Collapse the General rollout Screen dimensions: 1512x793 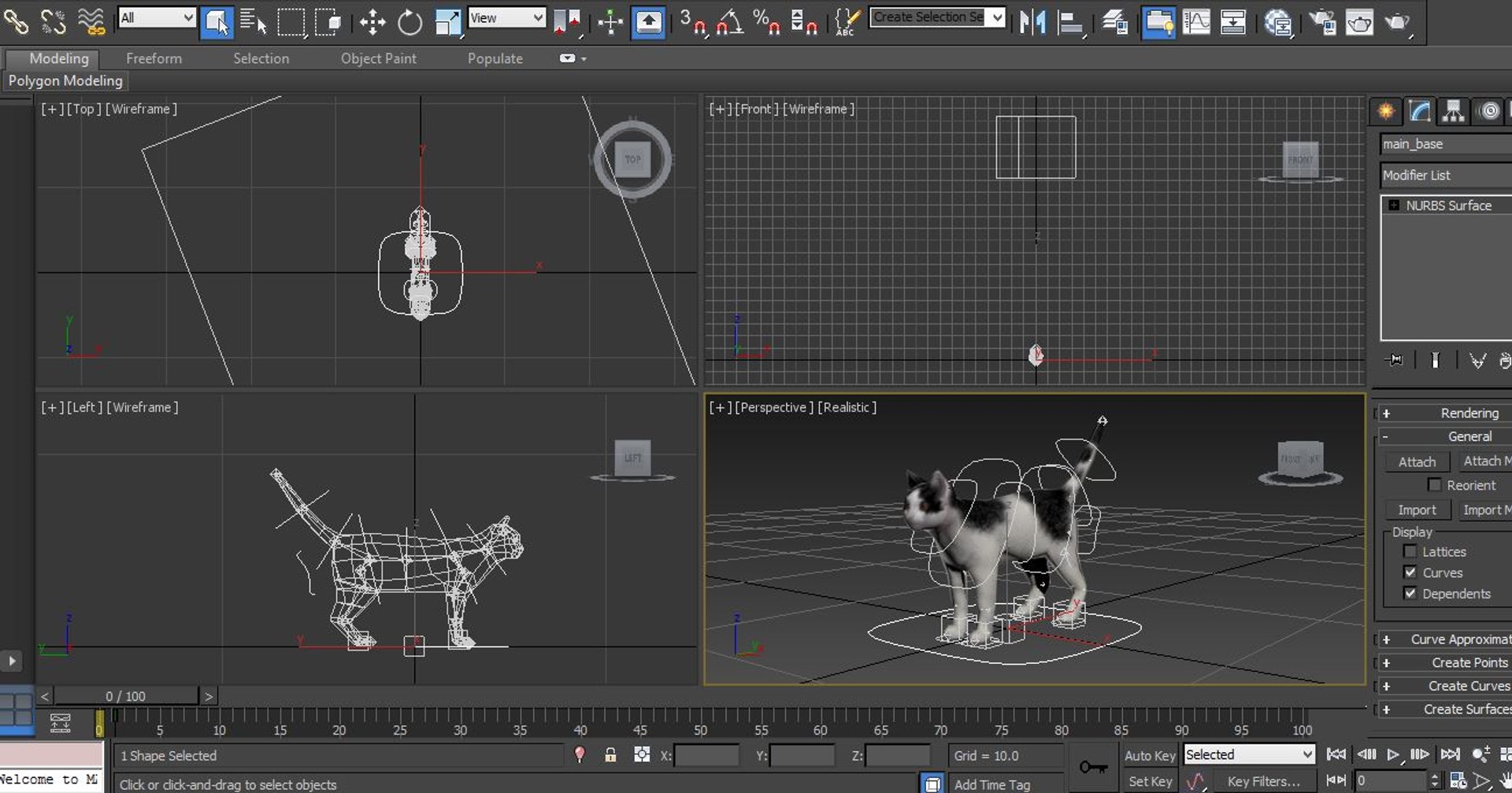pos(1443,436)
